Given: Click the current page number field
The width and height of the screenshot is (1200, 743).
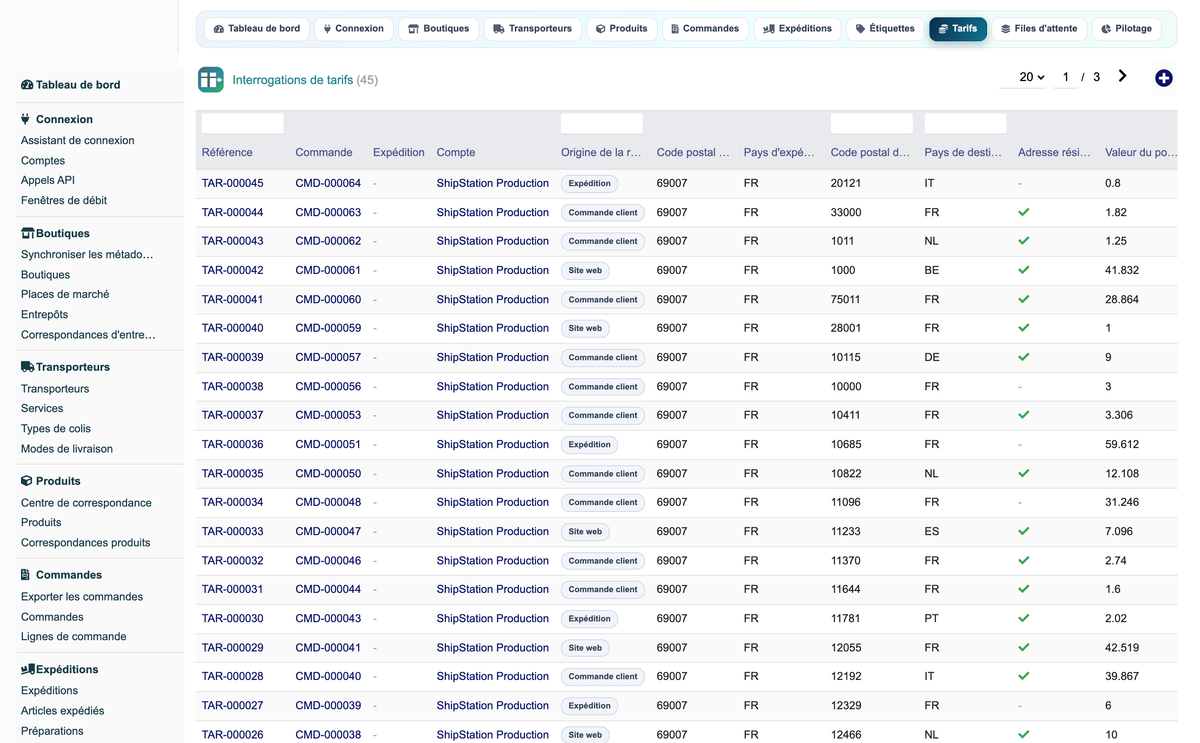Looking at the screenshot, I should (x=1066, y=77).
